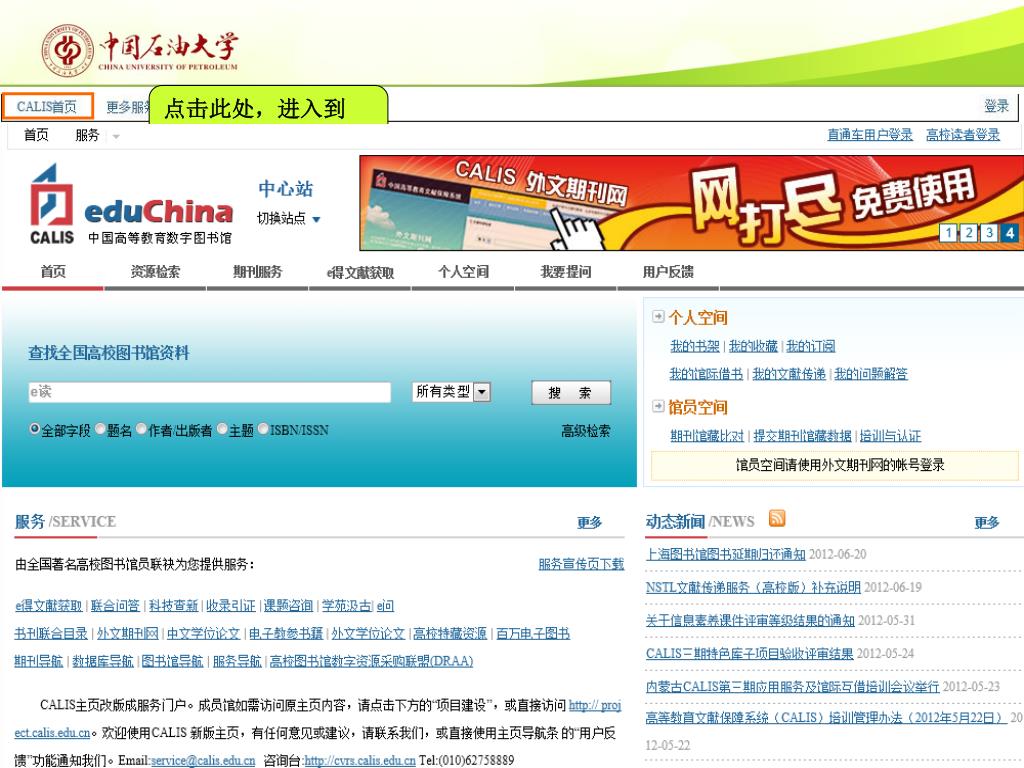1024x768 pixels.
Task: Show banner slide 1
Action: [948, 232]
